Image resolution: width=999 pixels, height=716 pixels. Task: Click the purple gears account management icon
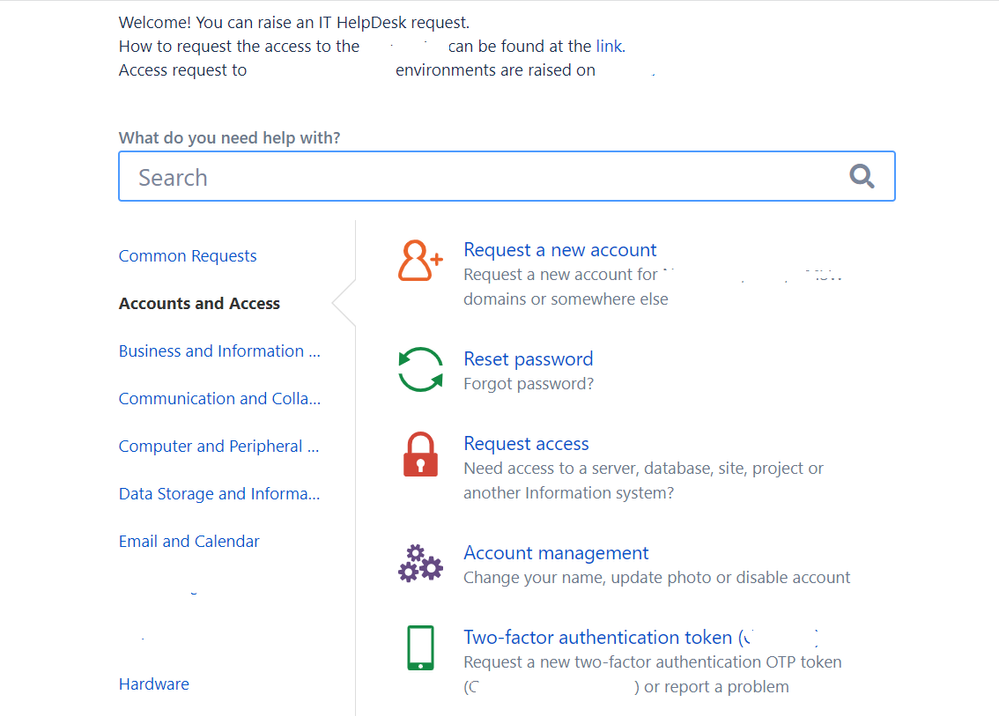(420, 564)
